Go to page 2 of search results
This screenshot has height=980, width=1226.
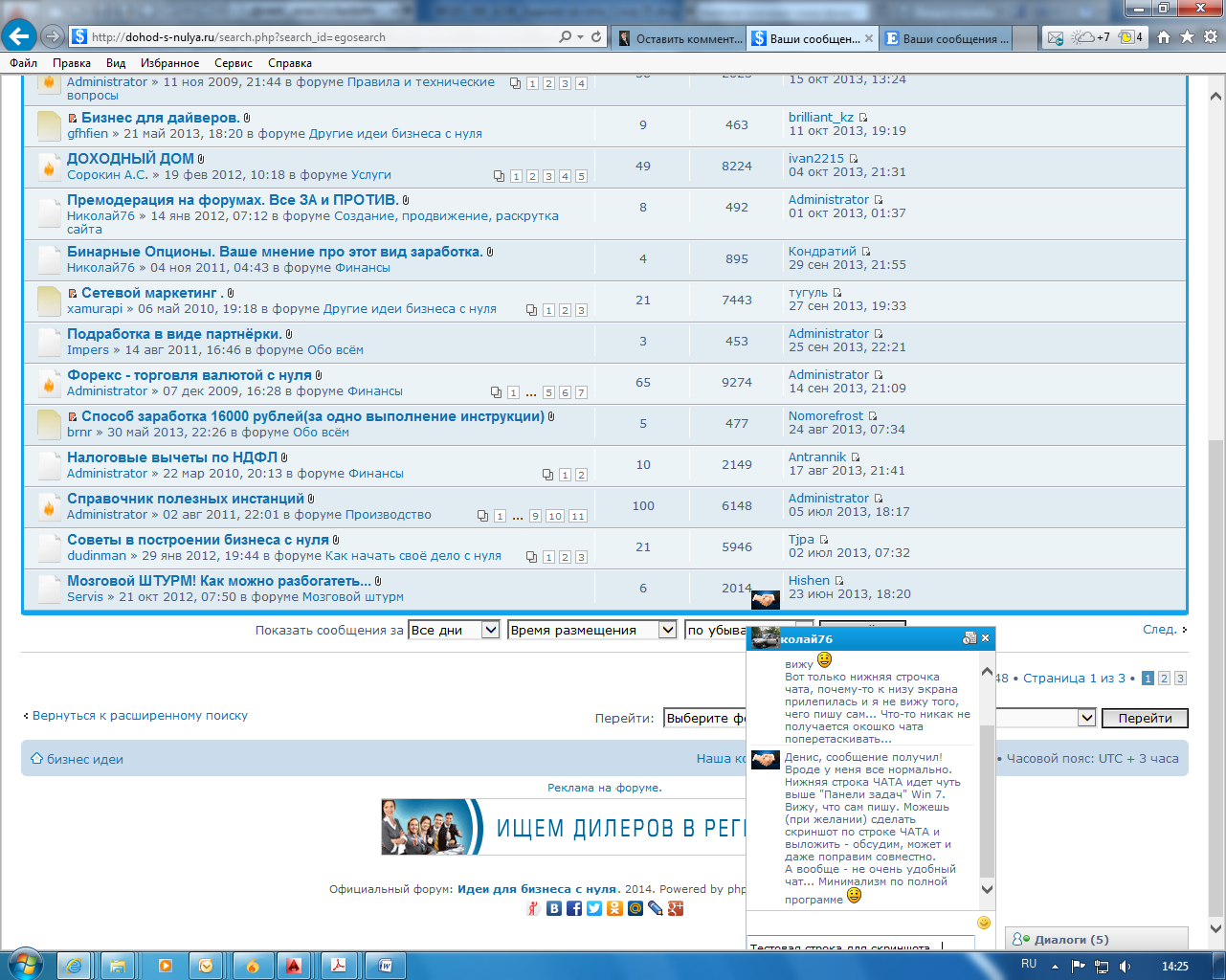click(x=1164, y=679)
